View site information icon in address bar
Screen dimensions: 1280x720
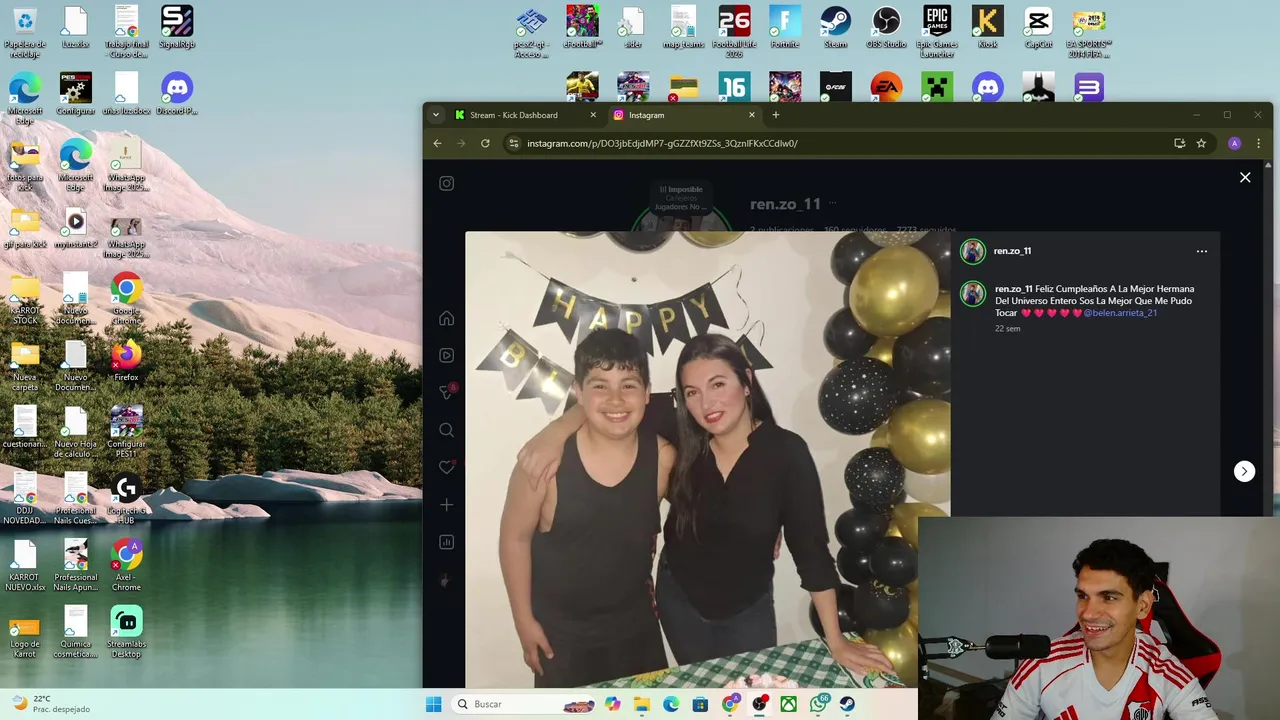513,143
